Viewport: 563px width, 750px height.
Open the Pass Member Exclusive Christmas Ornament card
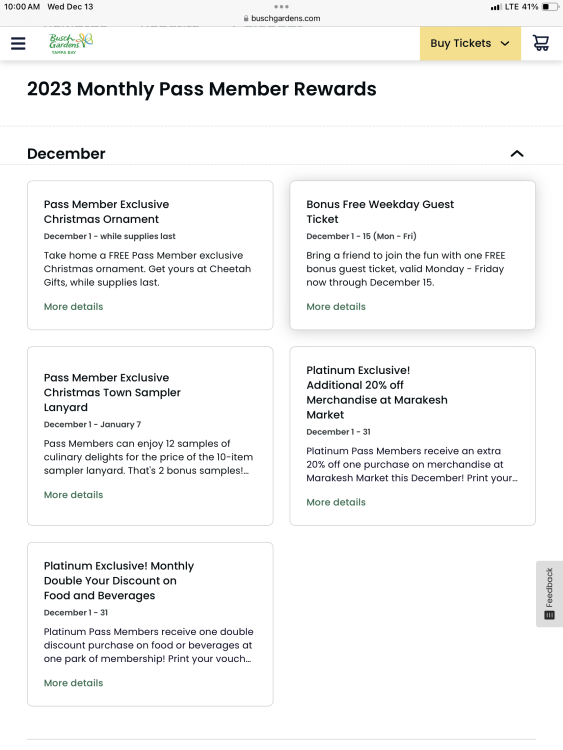(x=106, y=211)
